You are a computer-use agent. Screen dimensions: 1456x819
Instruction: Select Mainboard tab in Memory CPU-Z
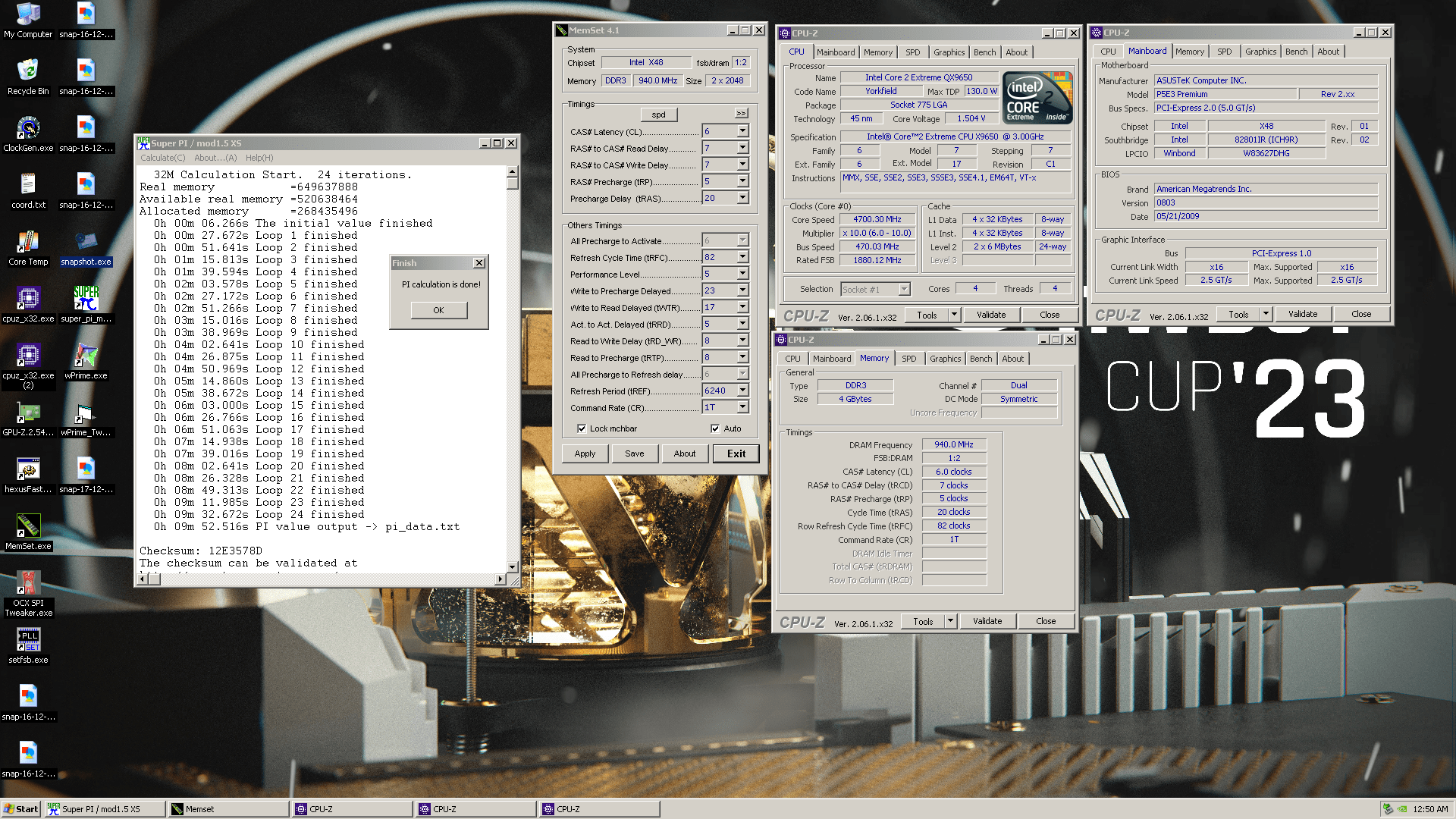[831, 359]
